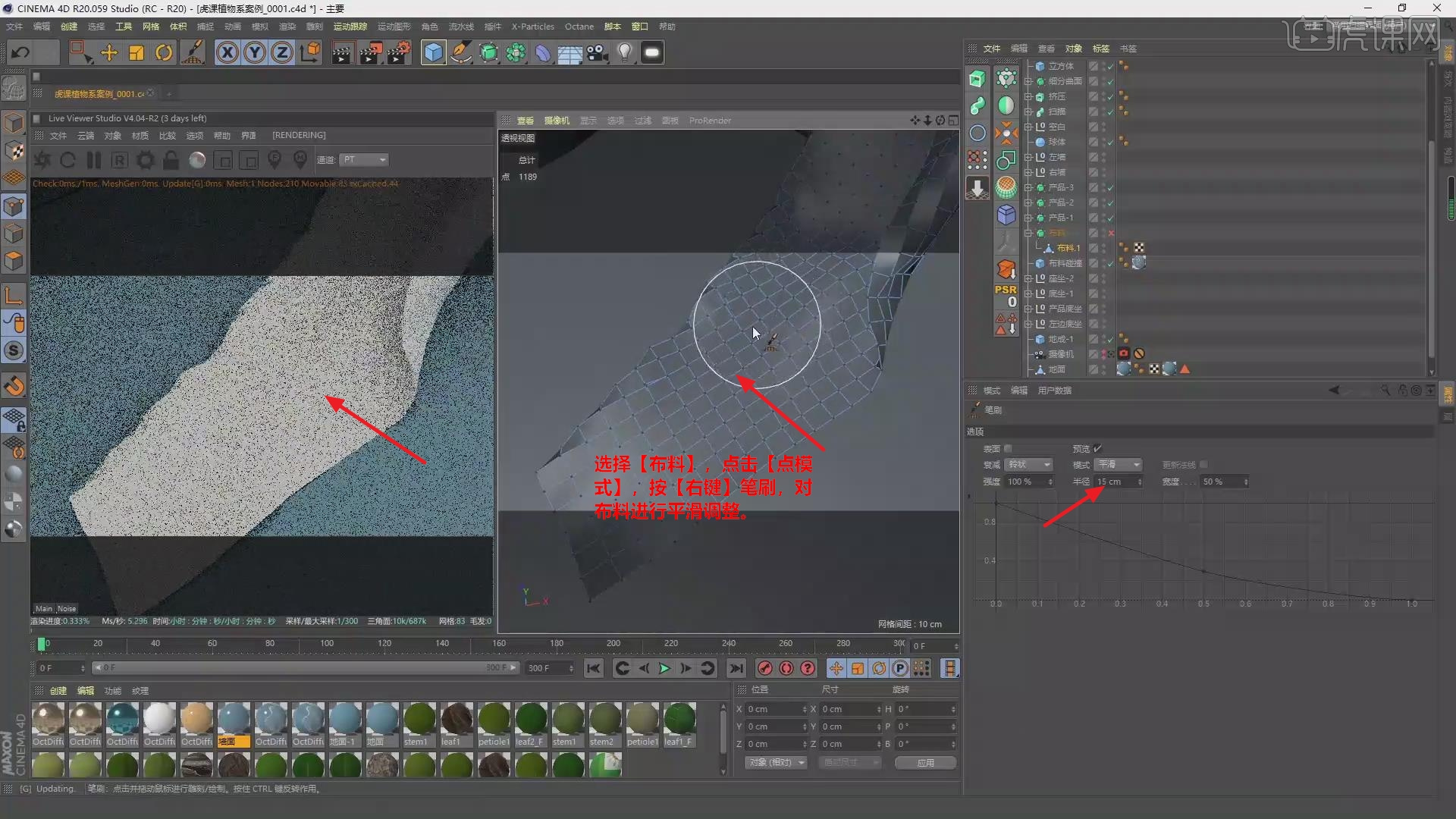Click the PSR 0 reset icon
Screen dimensions: 1456x819
click(x=1006, y=296)
